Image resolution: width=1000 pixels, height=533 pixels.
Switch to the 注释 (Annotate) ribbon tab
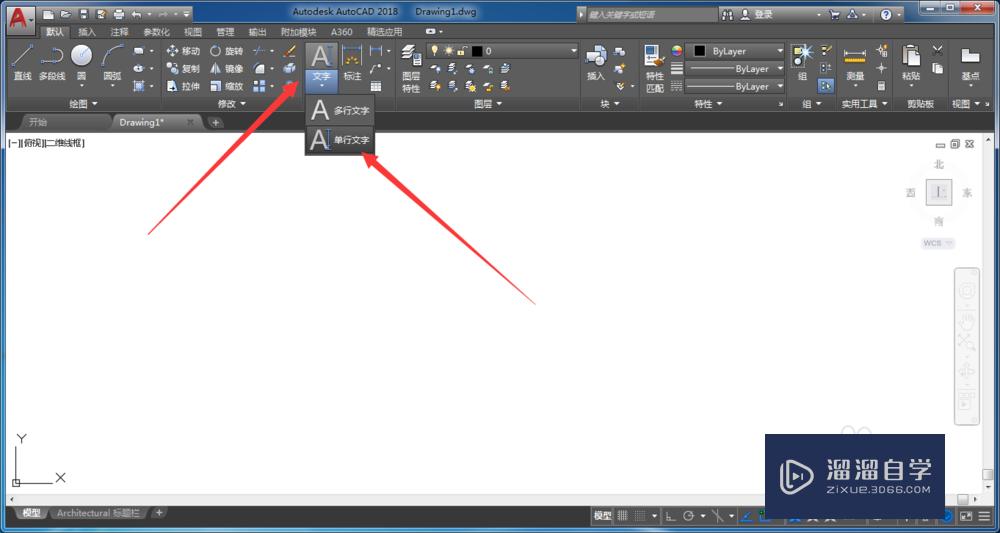click(x=119, y=31)
